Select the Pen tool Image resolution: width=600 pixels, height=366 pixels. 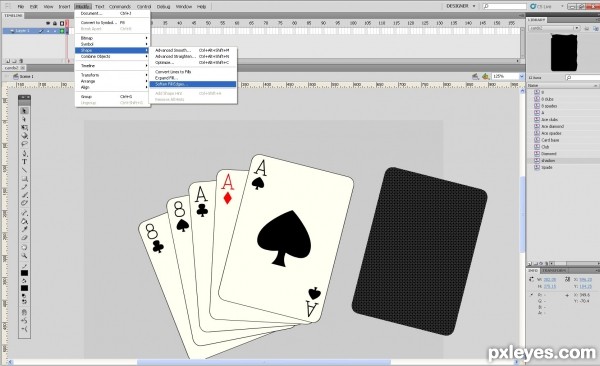(x=24, y=154)
